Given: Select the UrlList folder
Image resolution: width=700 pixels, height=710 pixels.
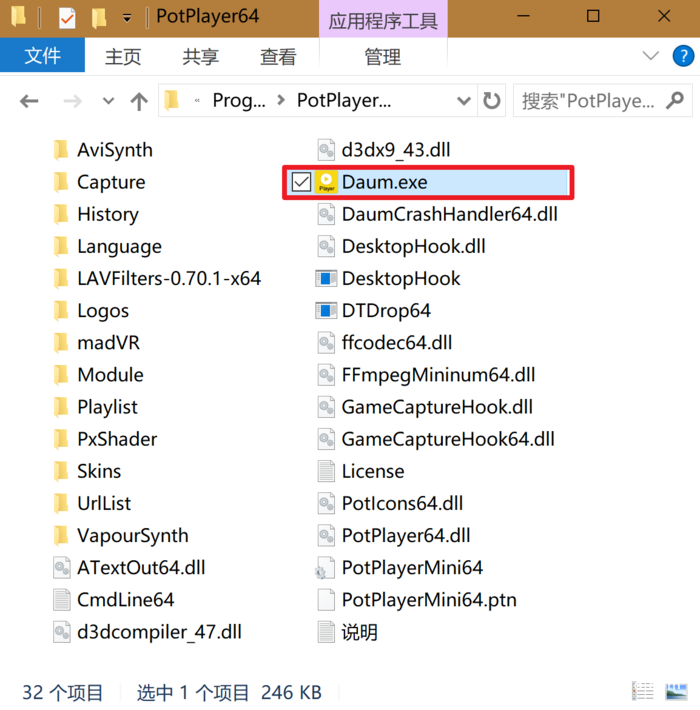Looking at the screenshot, I should (92, 504).
